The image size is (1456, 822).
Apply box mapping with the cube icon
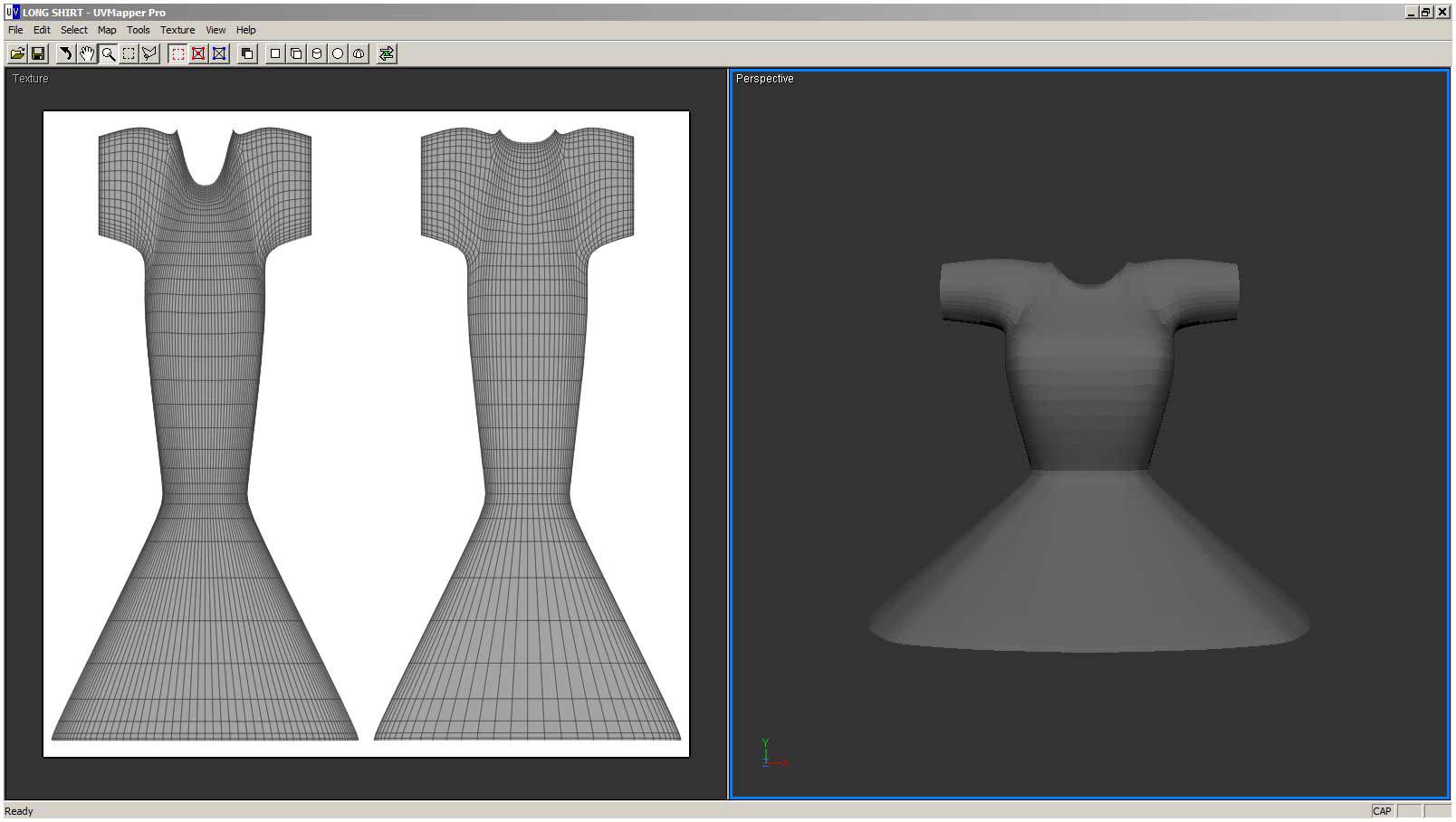click(x=296, y=54)
